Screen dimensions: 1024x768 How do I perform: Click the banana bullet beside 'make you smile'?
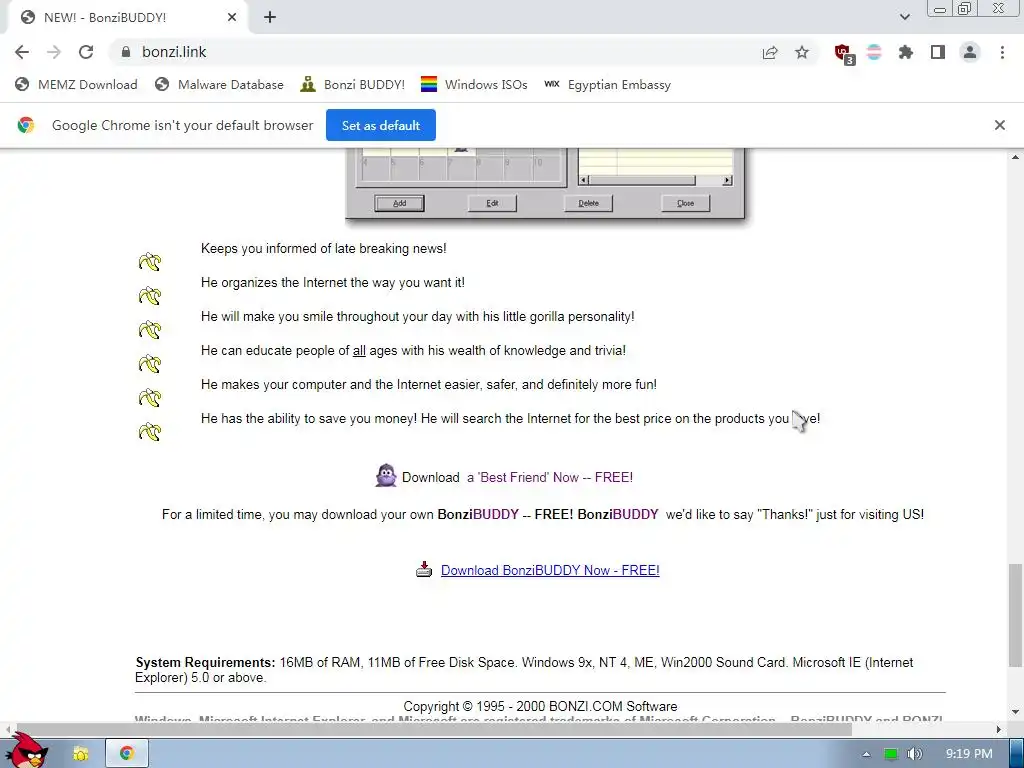pyautogui.click(x=150, y=330)
